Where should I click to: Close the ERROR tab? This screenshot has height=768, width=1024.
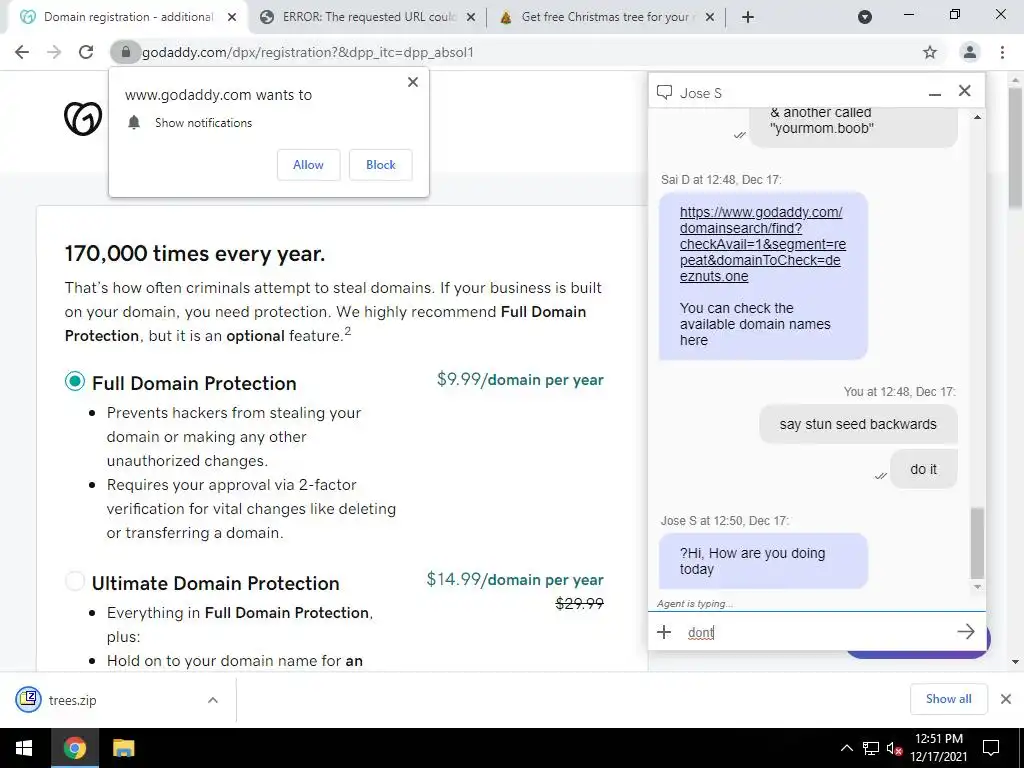(x=471, y=18)
